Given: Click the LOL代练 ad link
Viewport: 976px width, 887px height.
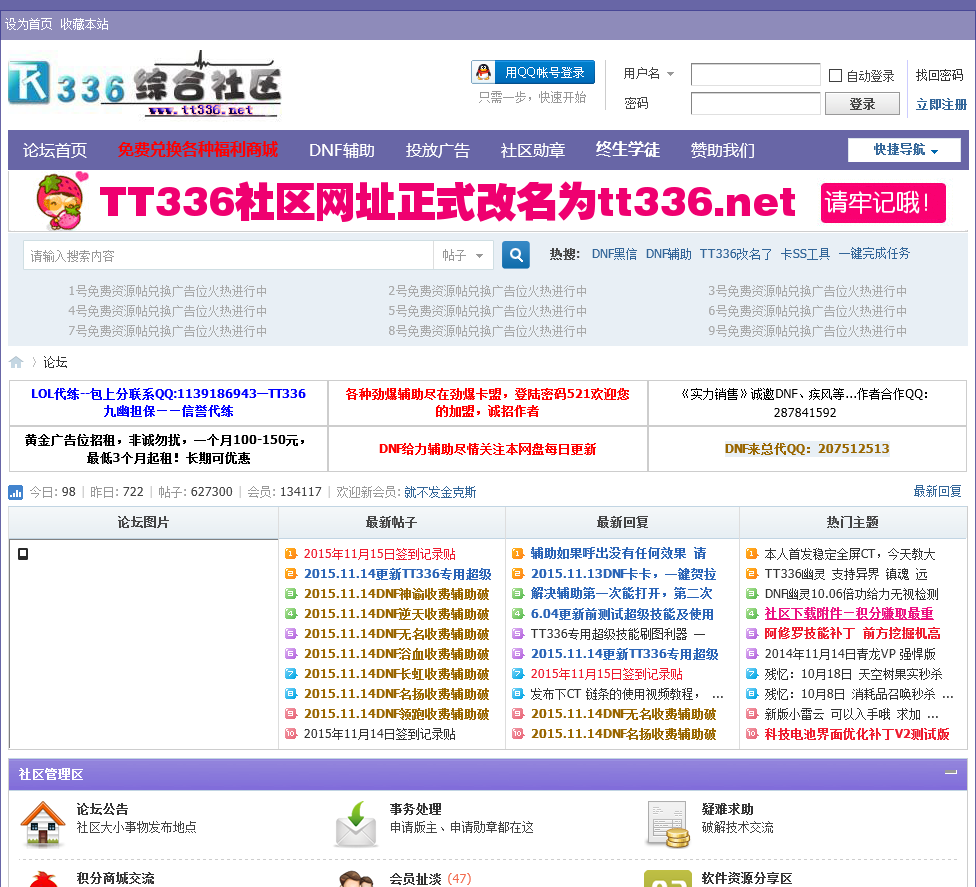Looking at the screenshot, I should tap(168, 402).
